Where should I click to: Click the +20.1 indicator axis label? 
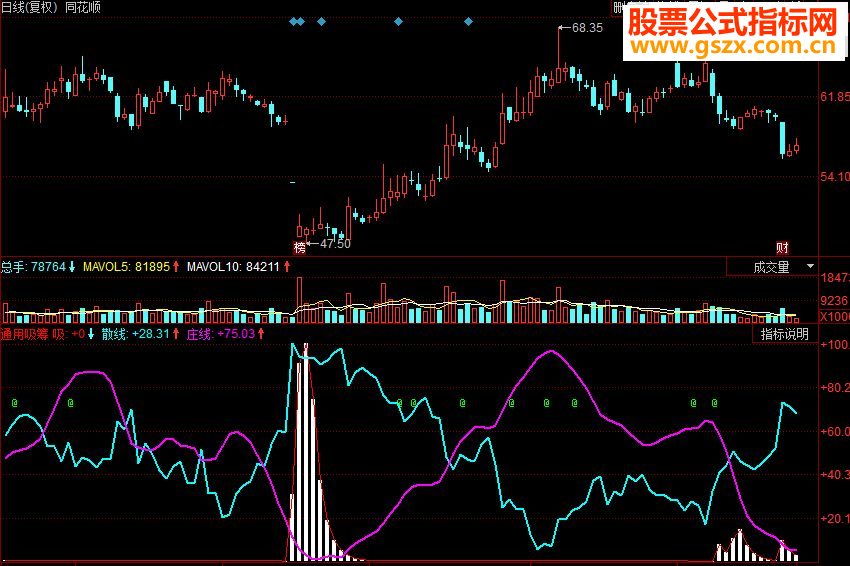(x=835, y=519)
